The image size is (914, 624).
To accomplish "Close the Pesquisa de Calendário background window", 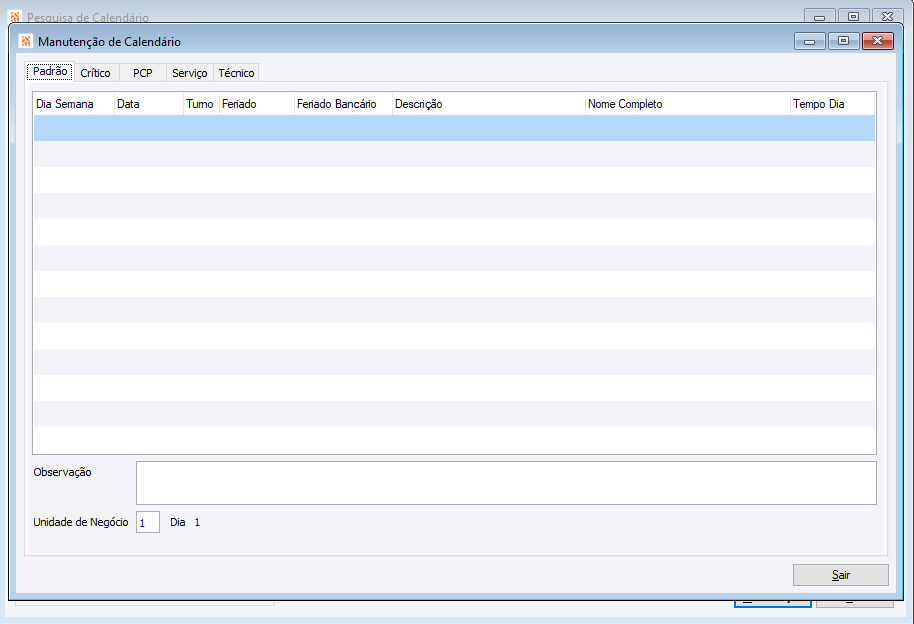I will [x=887, y=16].
